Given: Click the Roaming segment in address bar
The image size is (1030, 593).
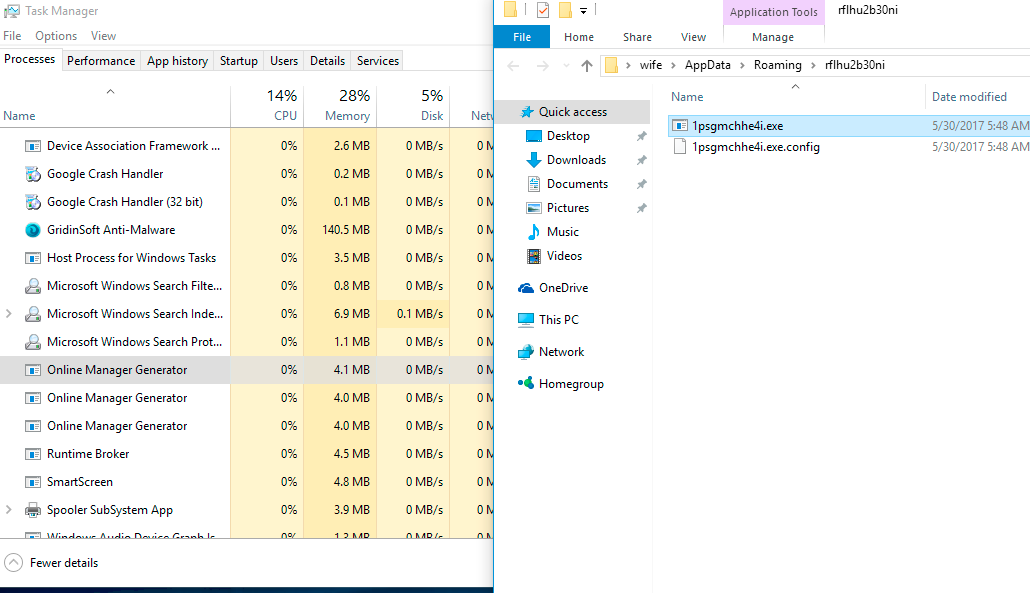Looking at the screenshot, I should coord(777,66).
